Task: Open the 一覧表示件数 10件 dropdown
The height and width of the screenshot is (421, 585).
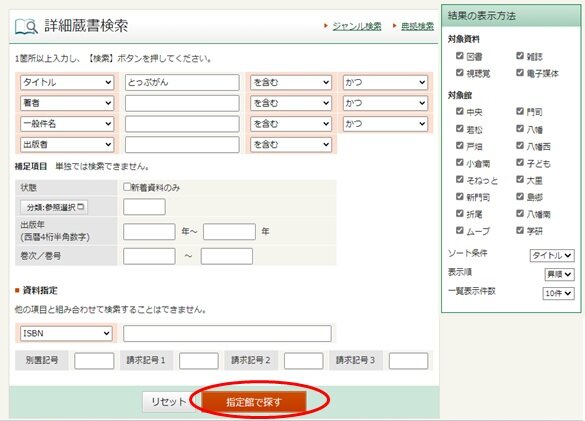Action: click(558, 293)
